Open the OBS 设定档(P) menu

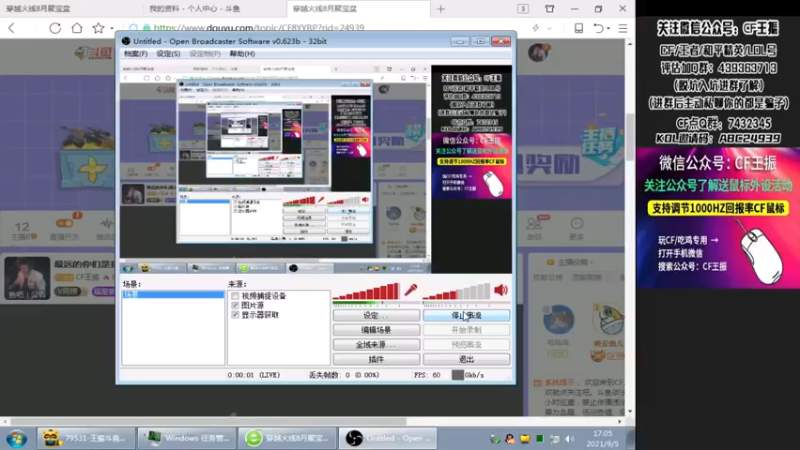pos(205,54)
